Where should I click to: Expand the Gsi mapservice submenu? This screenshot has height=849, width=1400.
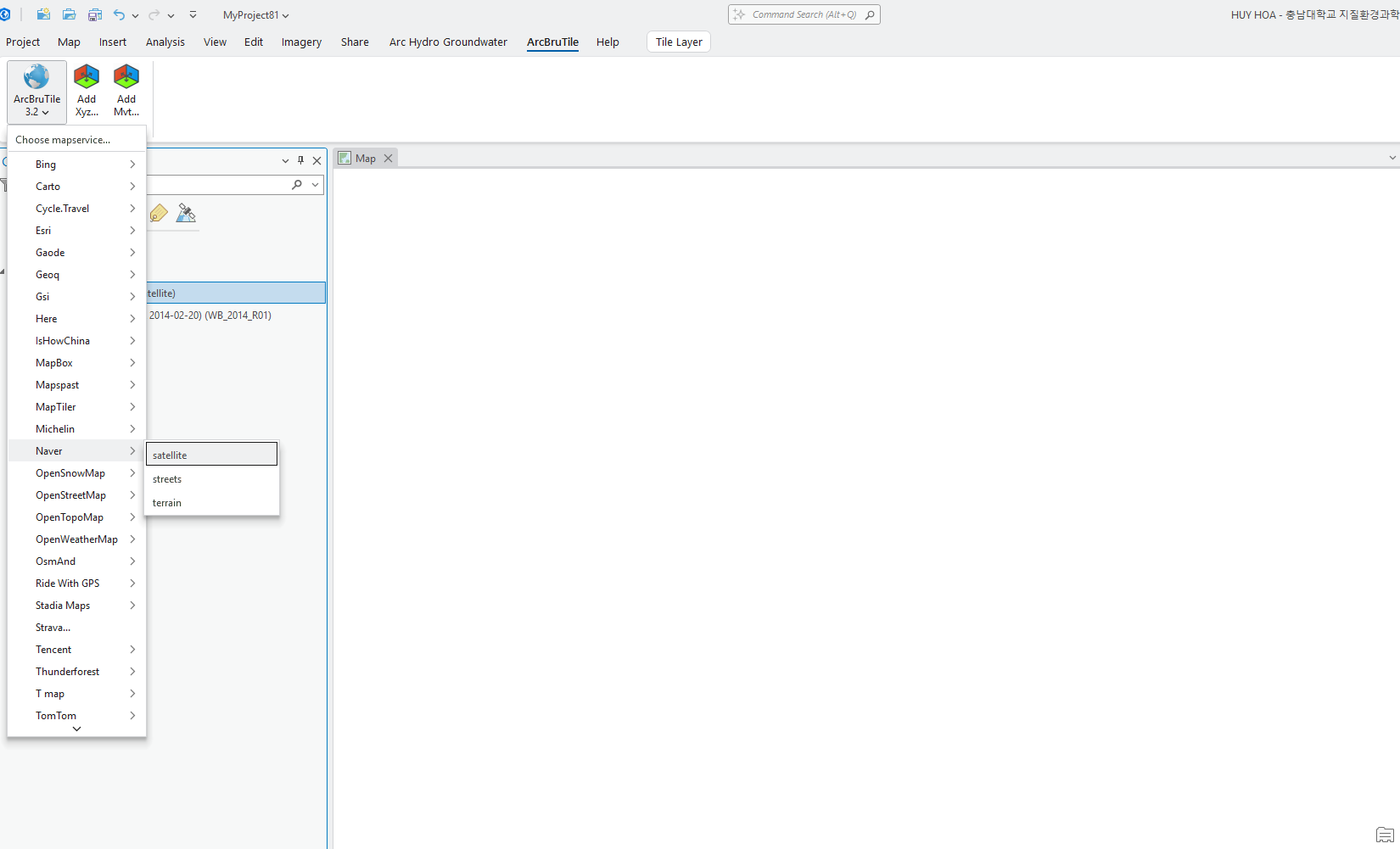pos(76,297)
